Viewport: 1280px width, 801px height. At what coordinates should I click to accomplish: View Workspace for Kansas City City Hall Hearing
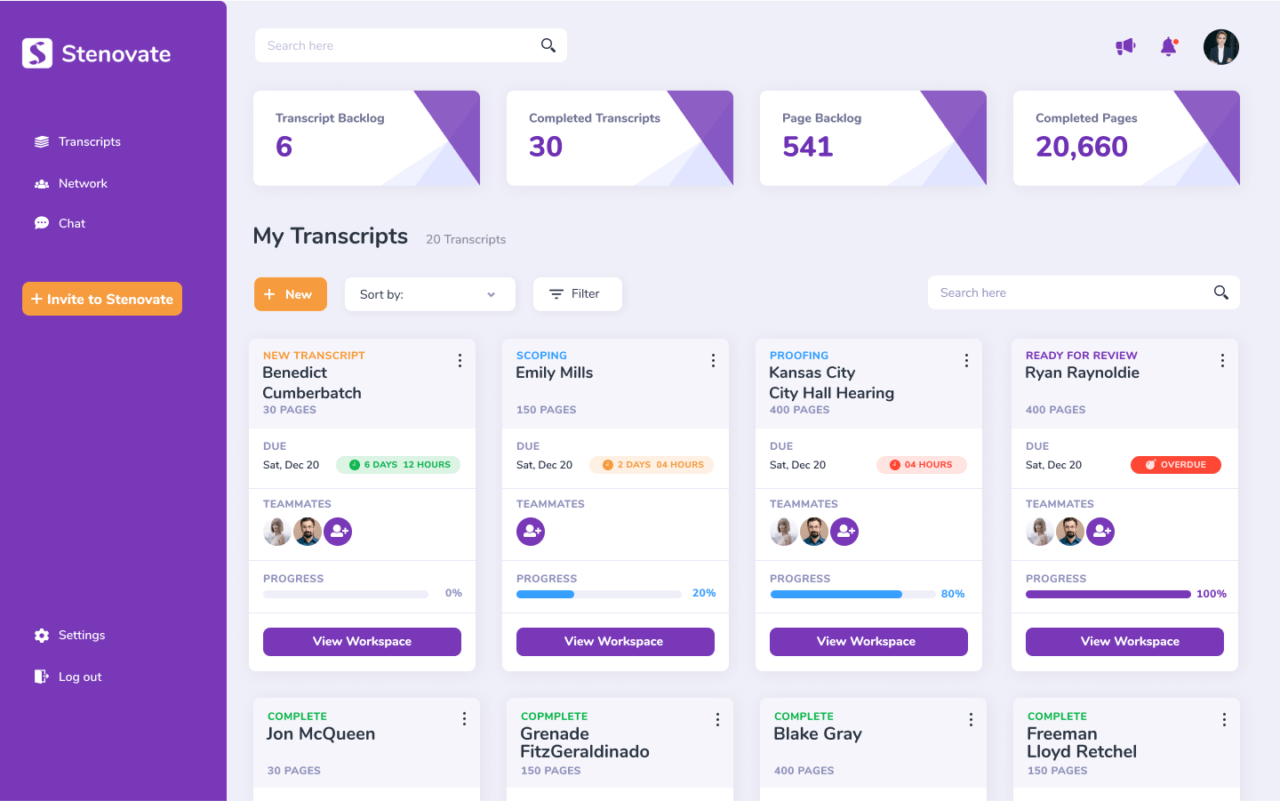pyautogui.click(x=868, y=641)
